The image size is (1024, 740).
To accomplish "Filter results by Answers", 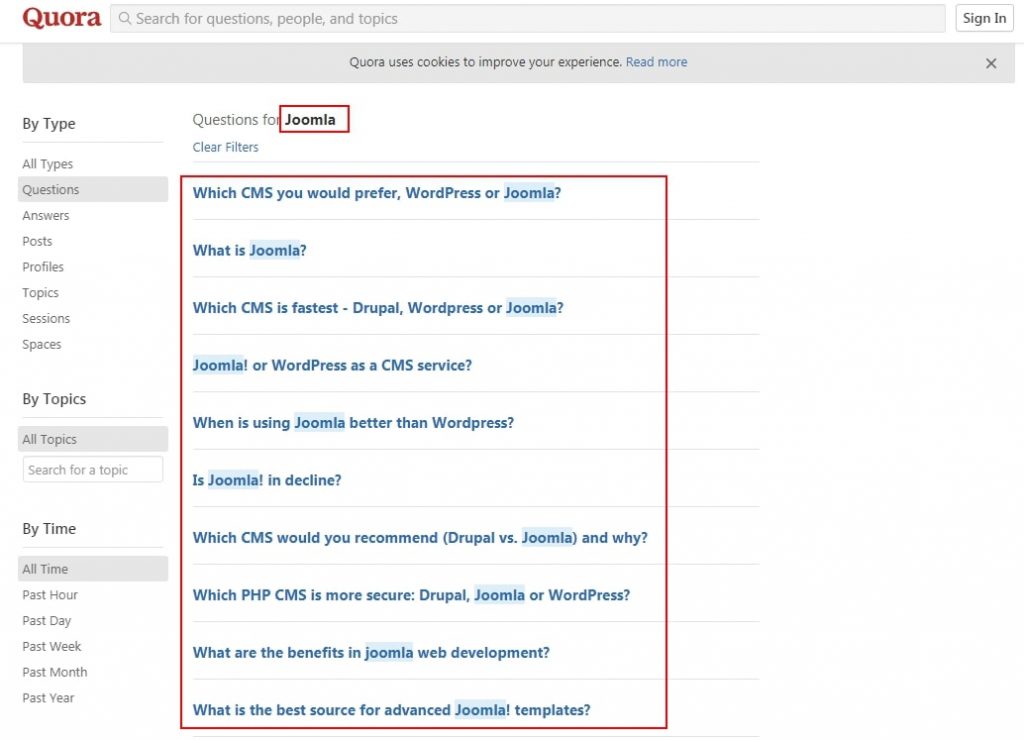I will pyautogui.click(x=46, y=216).
